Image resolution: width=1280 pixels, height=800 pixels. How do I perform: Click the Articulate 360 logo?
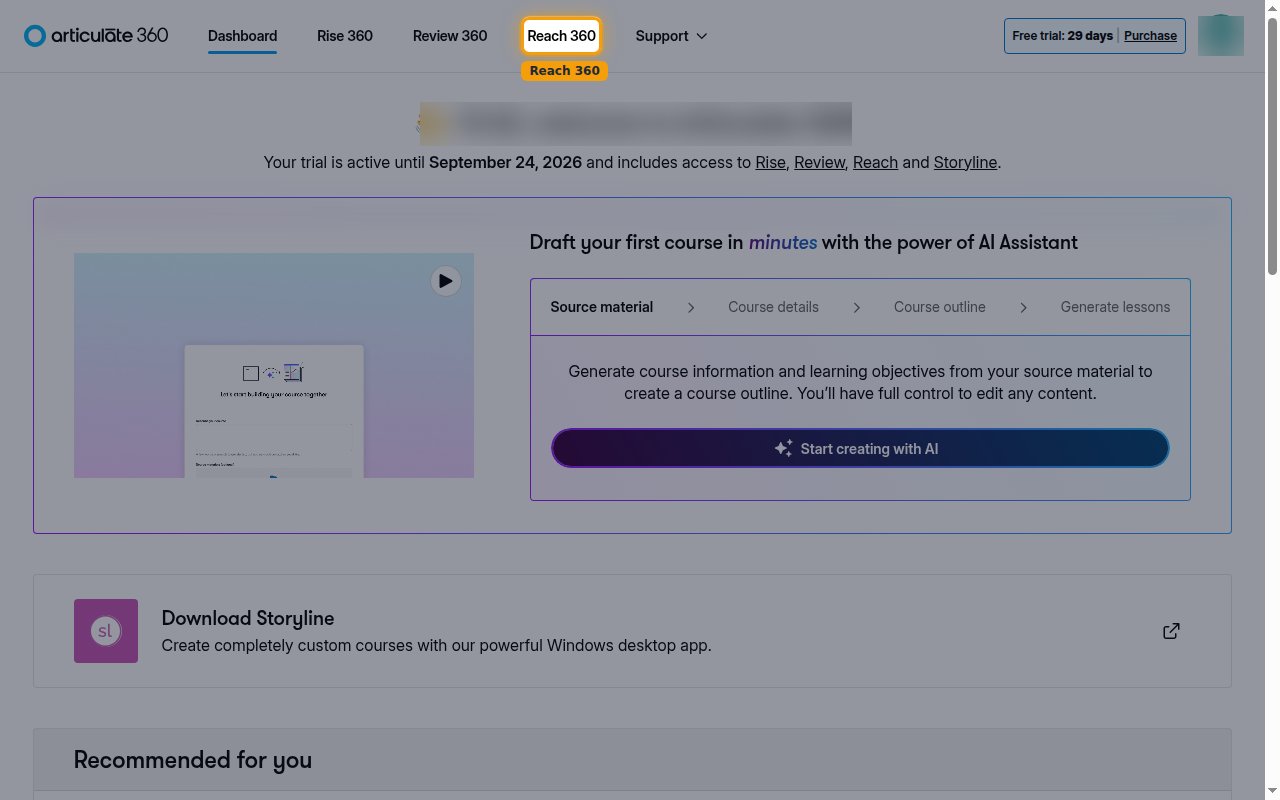click(x=96, y=36)
